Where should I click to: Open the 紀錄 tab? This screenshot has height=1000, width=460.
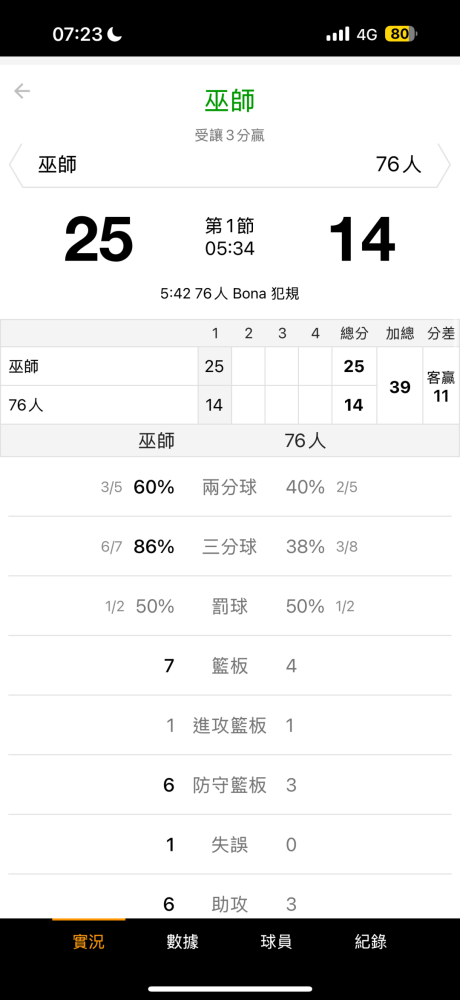[371, 941]
